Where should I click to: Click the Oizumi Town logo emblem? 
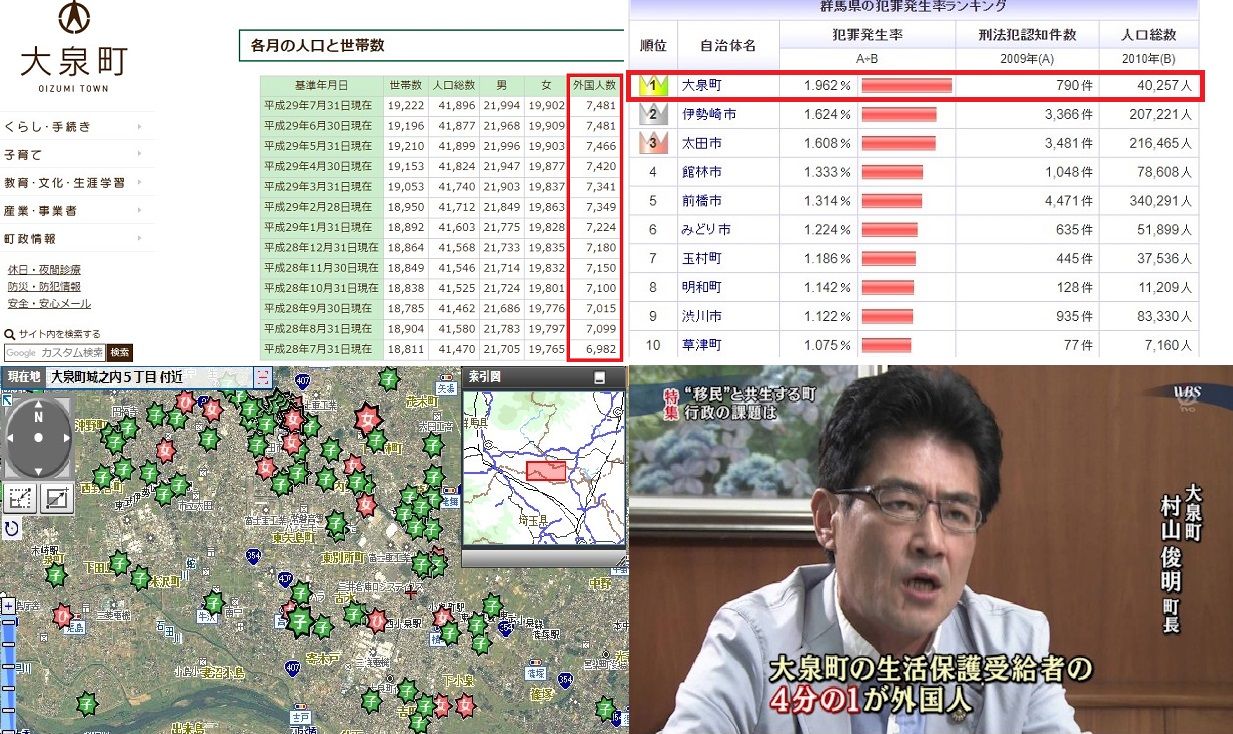[x=74, y=18]
